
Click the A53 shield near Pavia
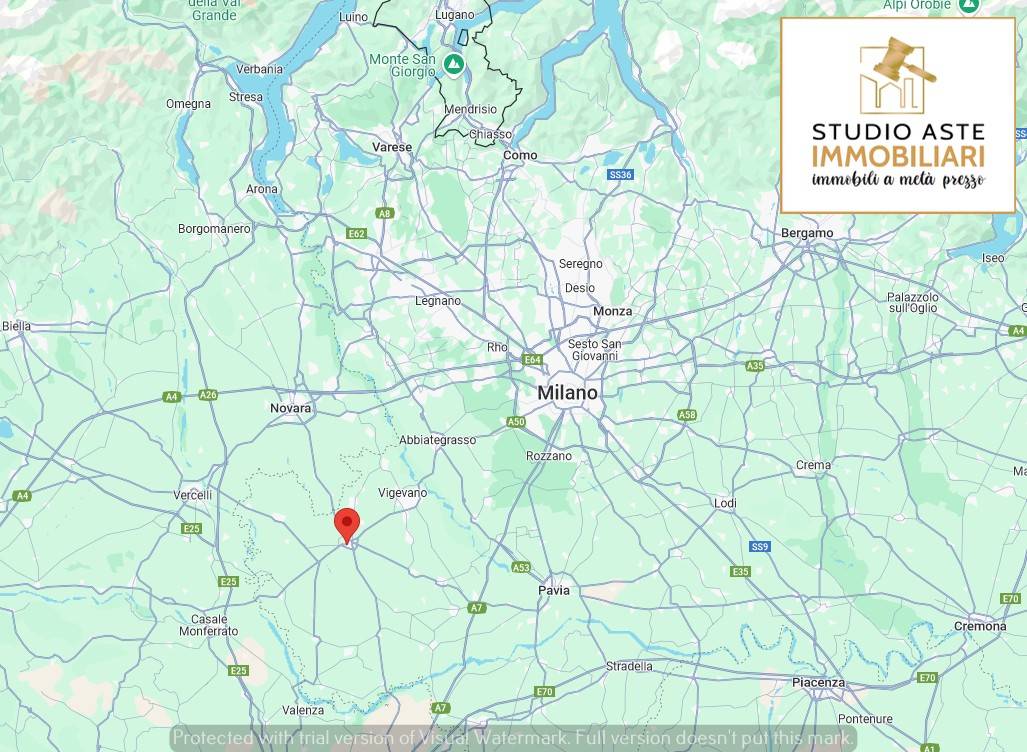click(x=521, y=567)
